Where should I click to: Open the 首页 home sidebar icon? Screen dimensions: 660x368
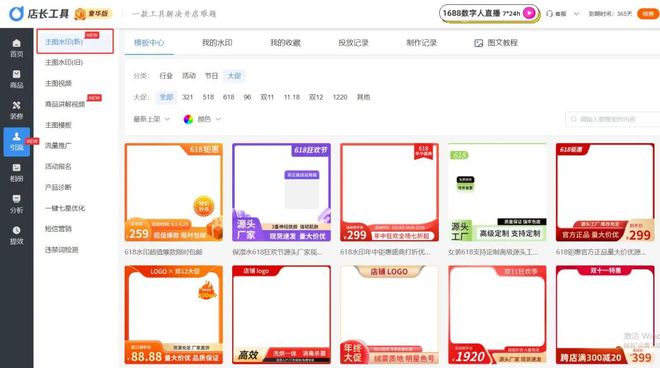click(16, 48)
